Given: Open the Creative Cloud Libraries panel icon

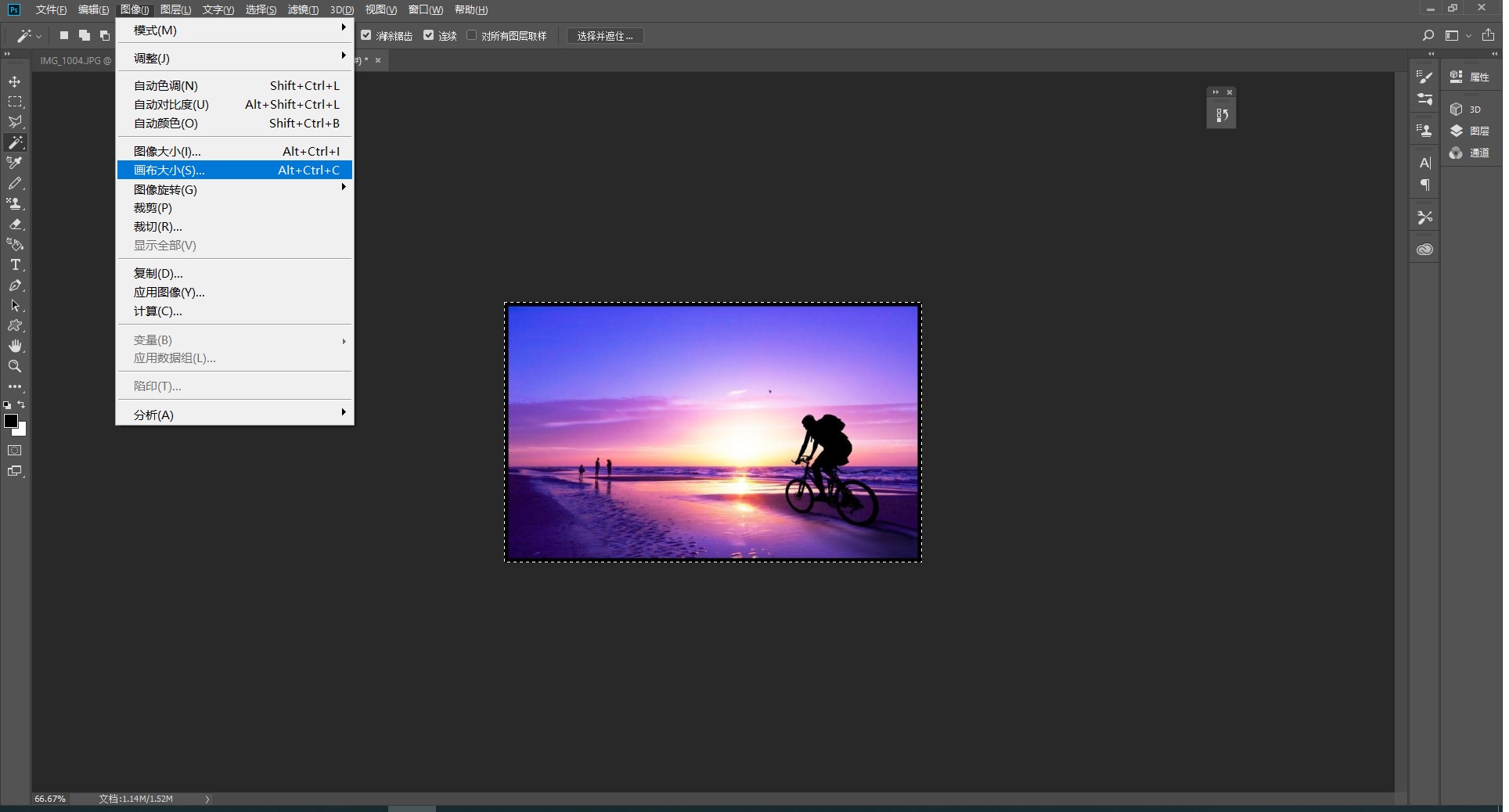Looking at the screenshot, I should pos(1424,250).
